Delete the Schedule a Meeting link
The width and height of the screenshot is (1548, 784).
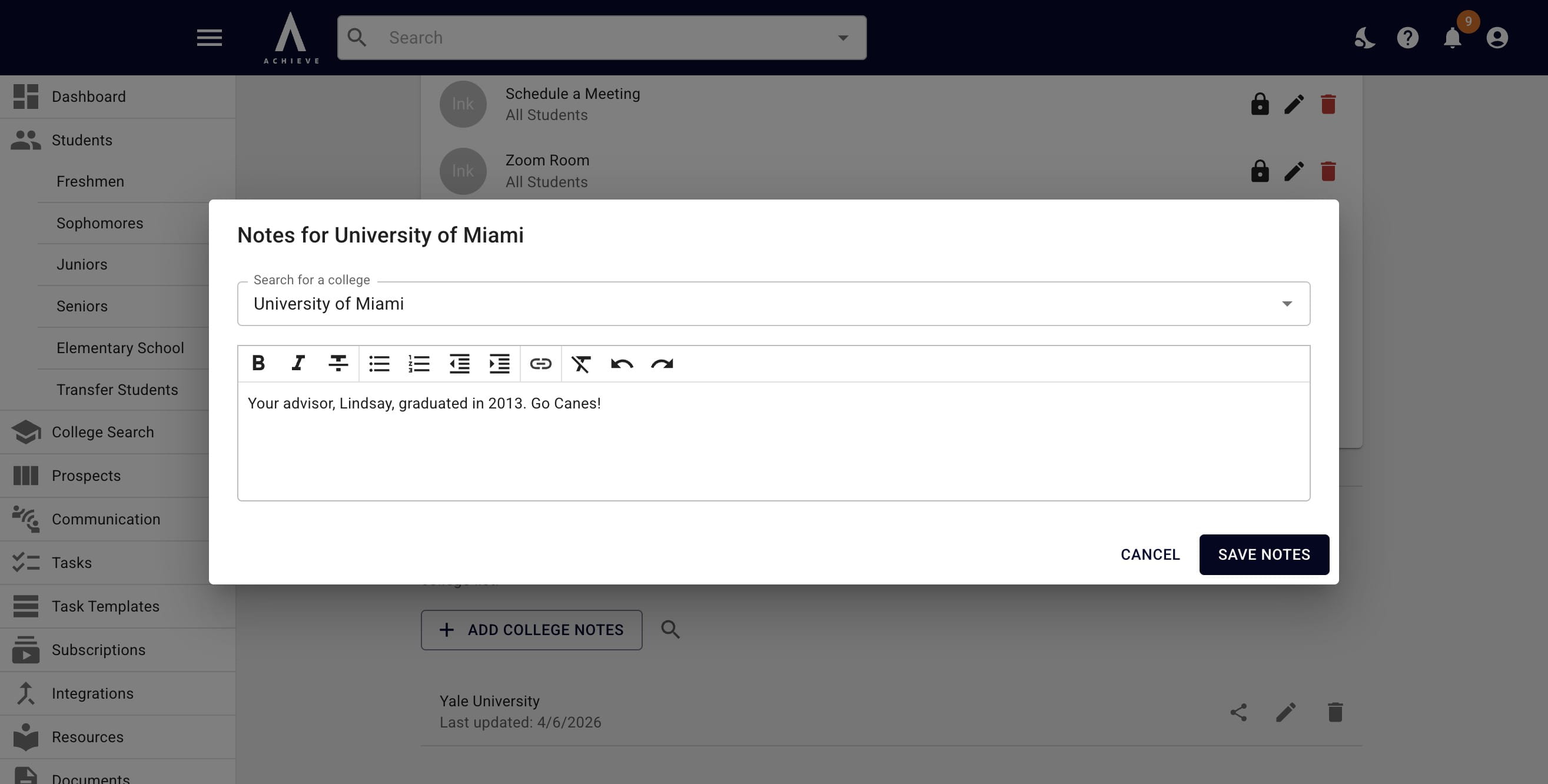[x=1328, y=105]
